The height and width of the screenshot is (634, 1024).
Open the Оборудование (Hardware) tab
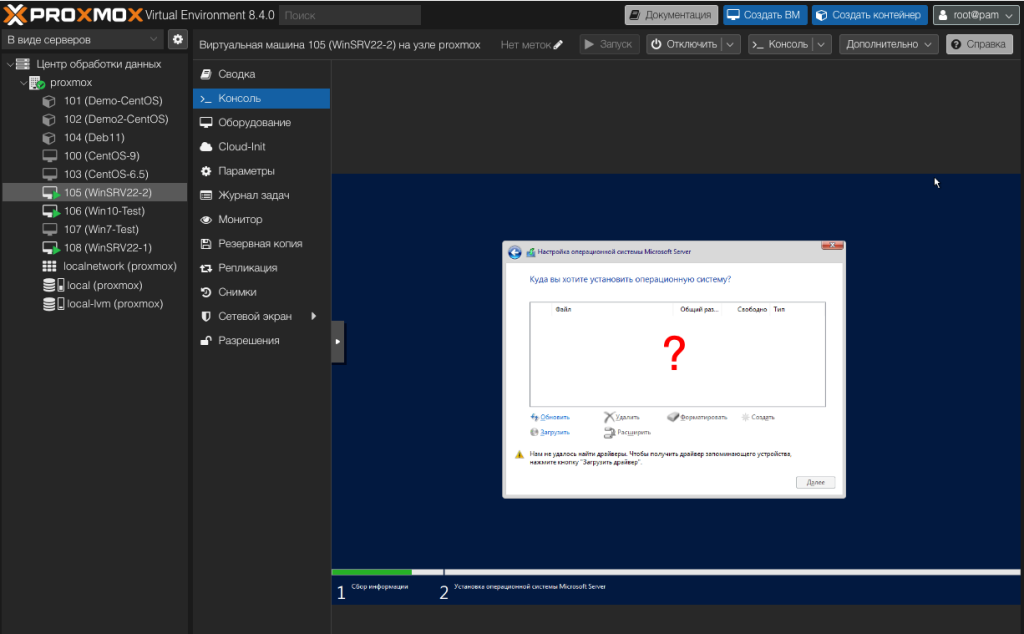coord(254,122)
